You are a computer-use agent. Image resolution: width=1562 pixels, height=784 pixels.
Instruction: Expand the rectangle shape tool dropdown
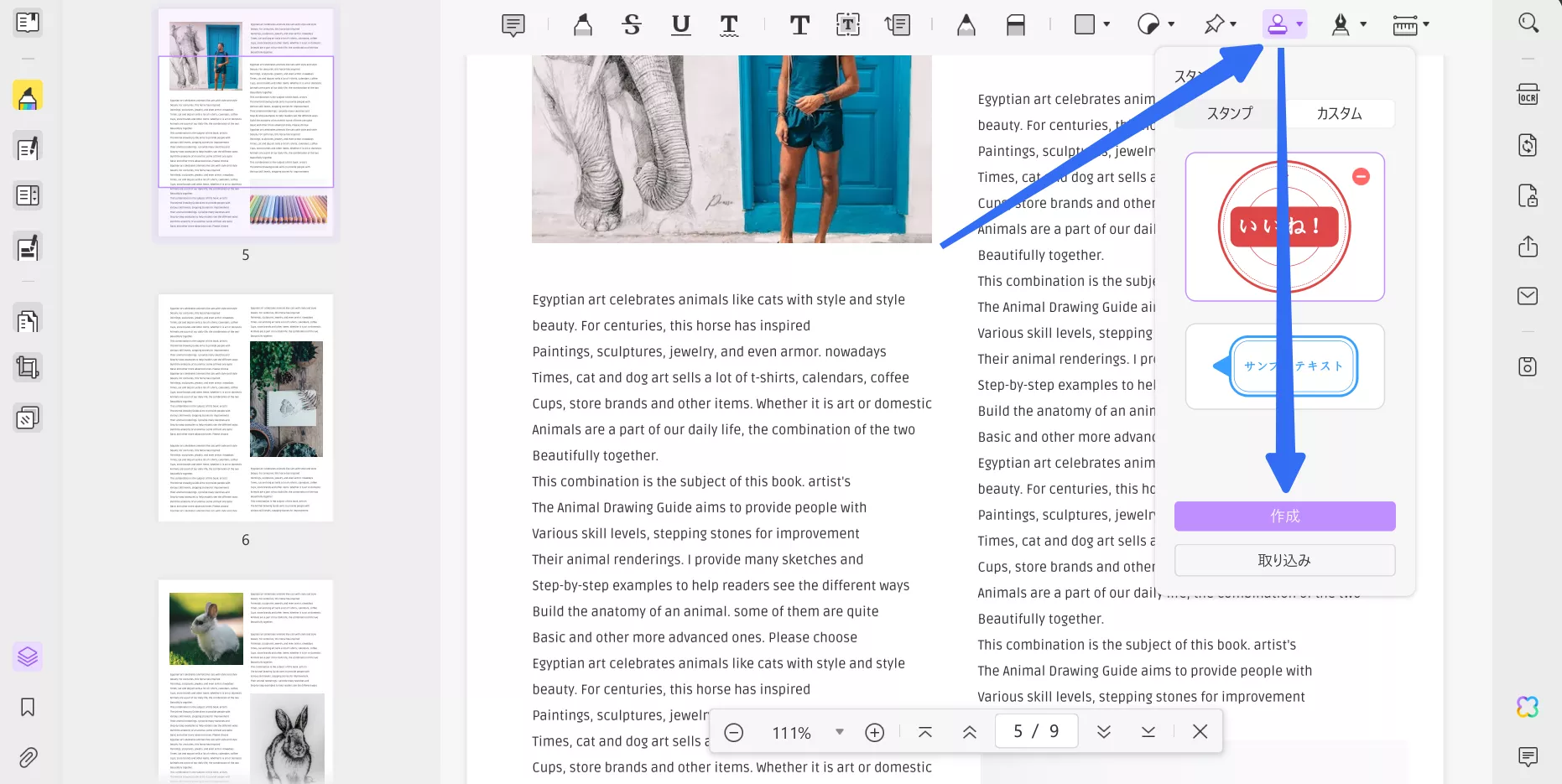click(x=1106, y=24)
